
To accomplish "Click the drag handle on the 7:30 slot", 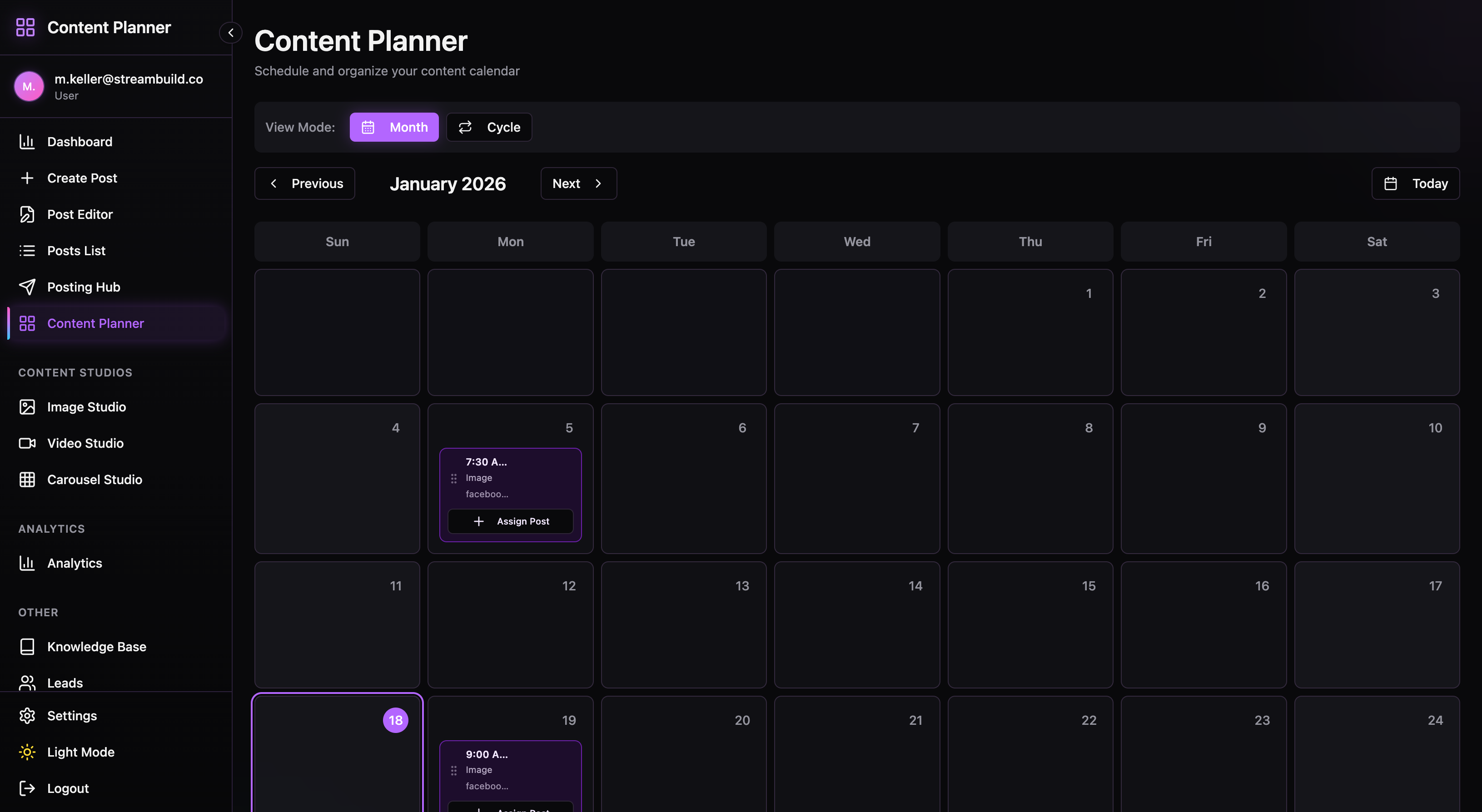I will 454,479.
